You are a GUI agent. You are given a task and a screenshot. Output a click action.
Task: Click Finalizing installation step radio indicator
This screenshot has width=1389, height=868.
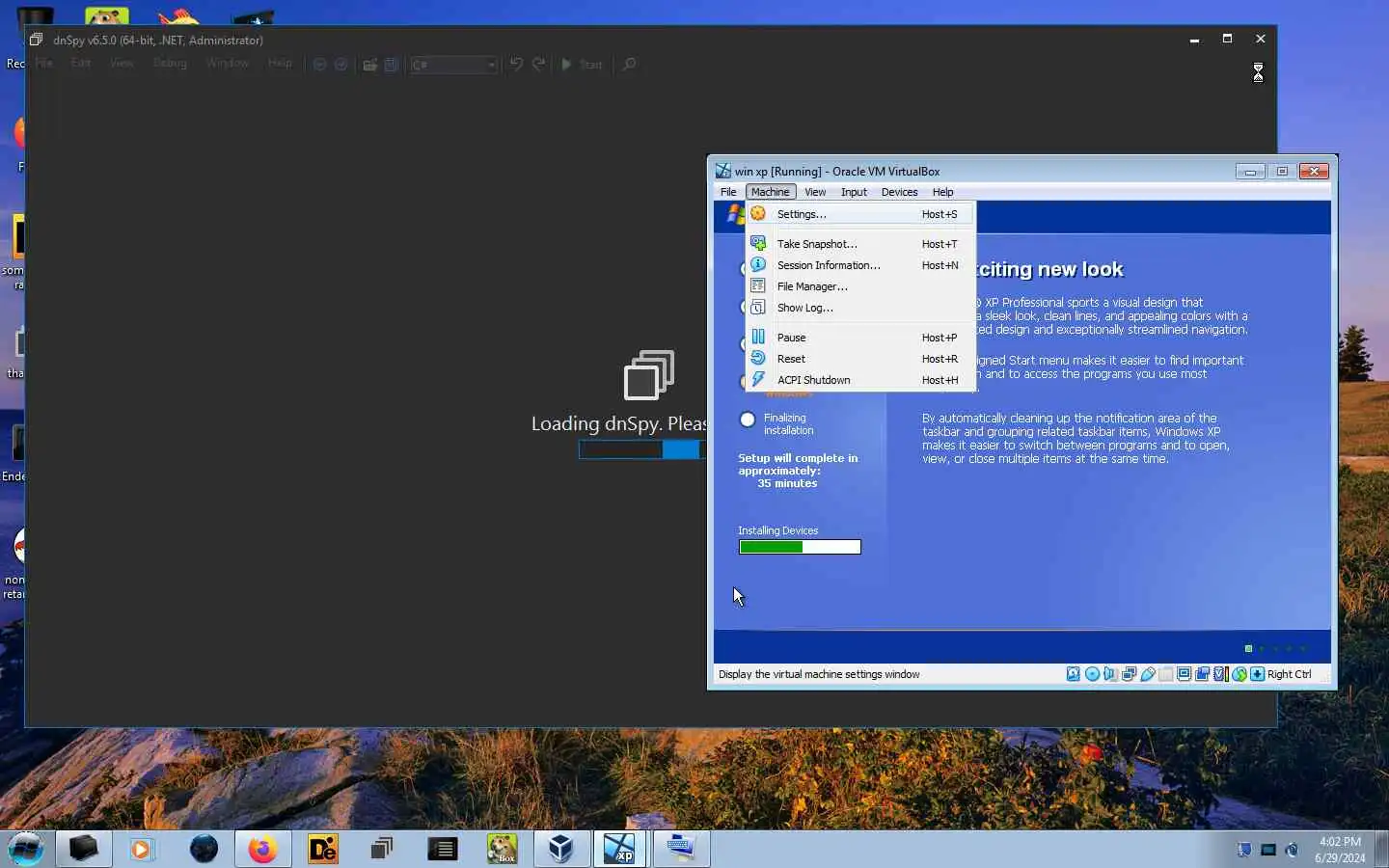pyautogui.click(x=748, y=420)
